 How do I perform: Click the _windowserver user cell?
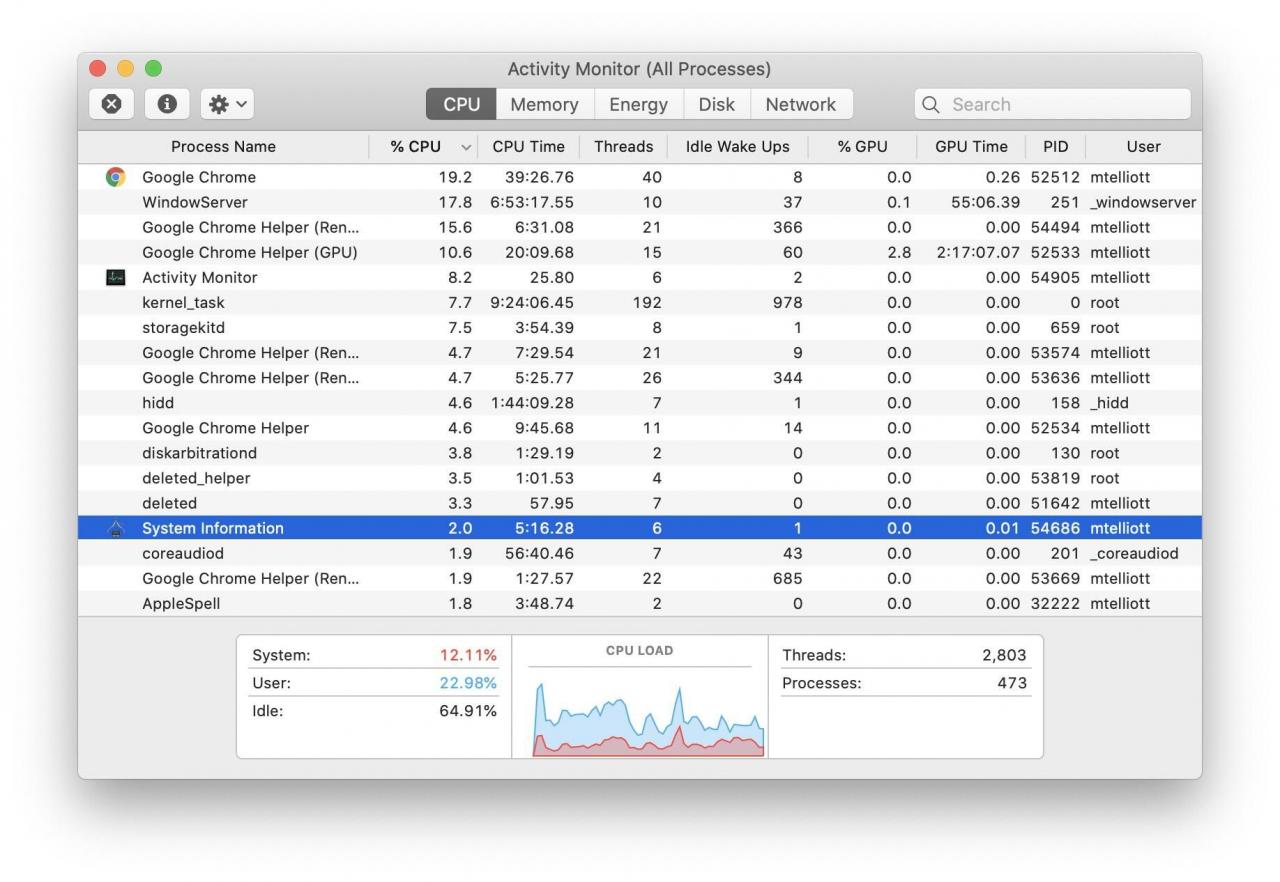1143,202
